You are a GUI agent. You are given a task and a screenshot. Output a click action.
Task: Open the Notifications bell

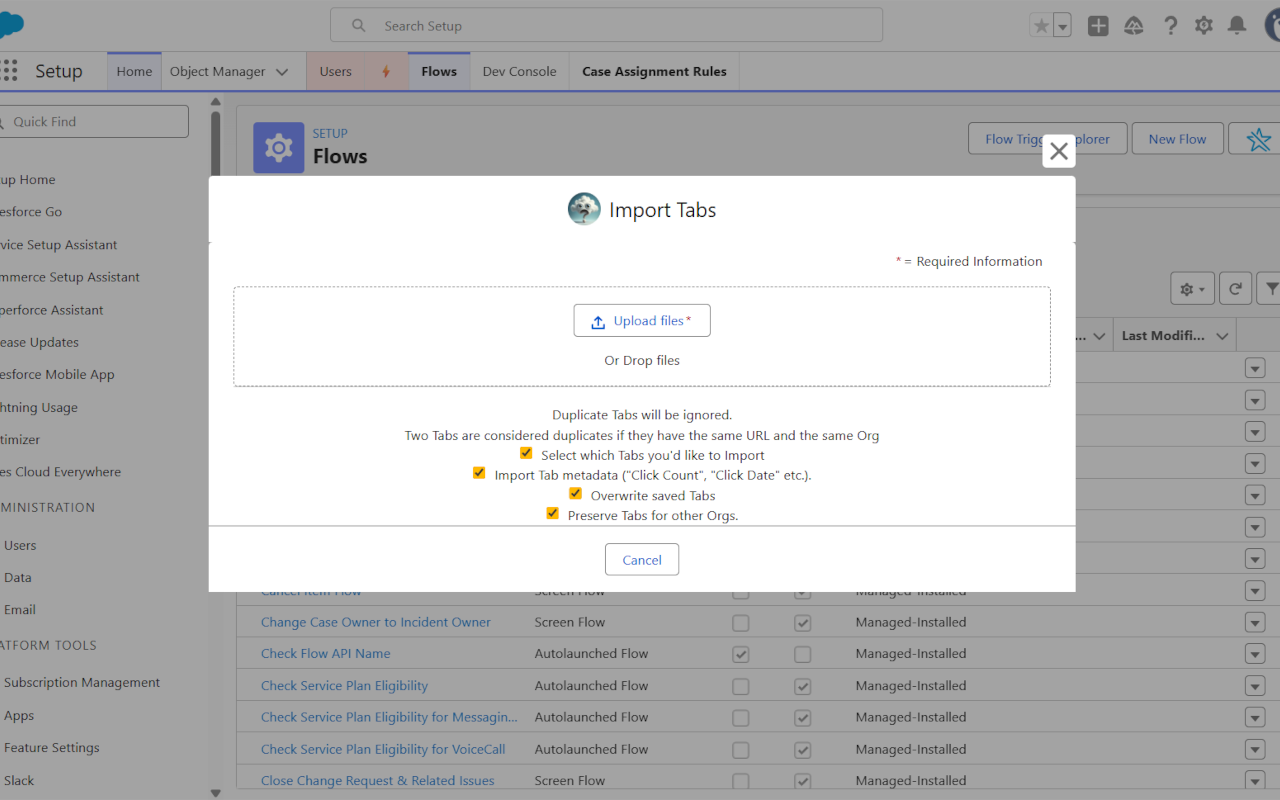click(1237, 26)
